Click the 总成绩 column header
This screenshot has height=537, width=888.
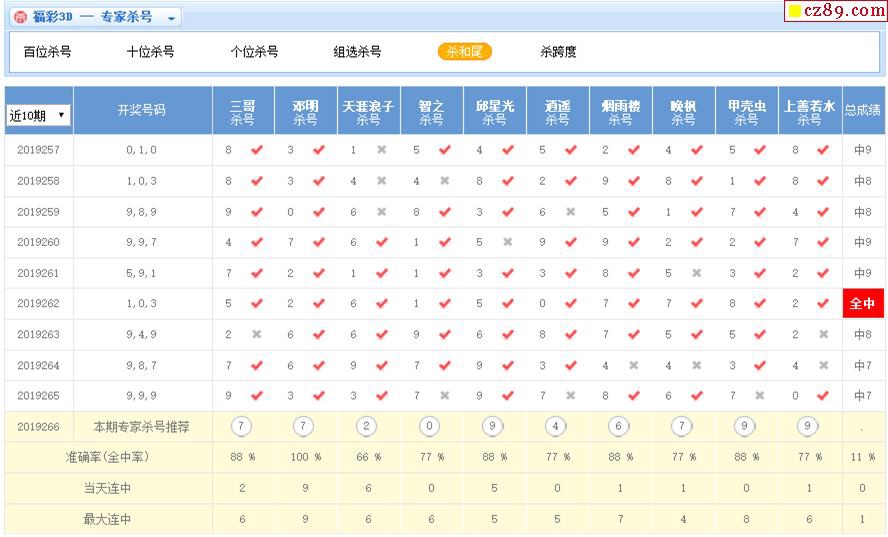863,111
